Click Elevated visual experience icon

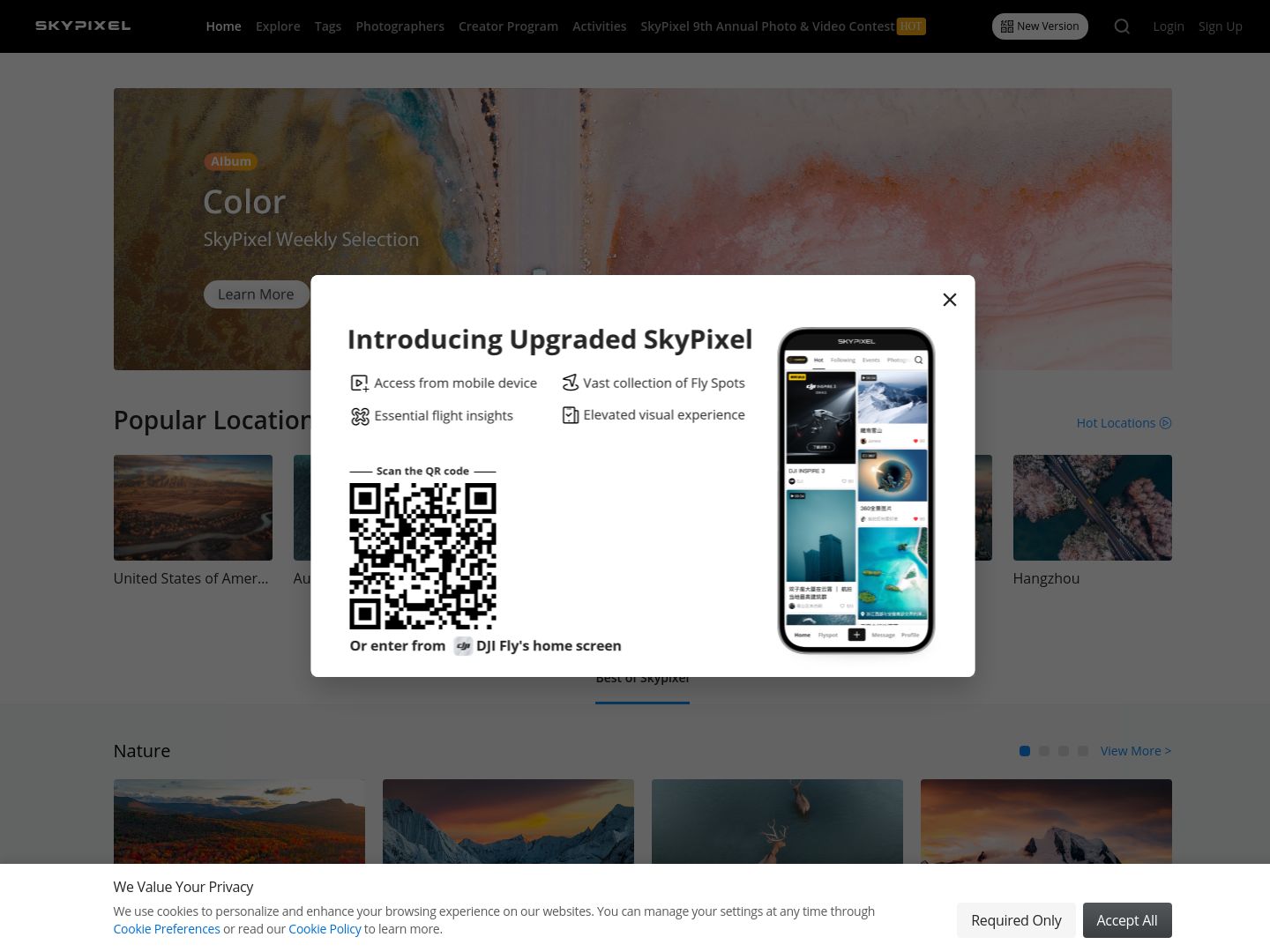tap(570, 415)
